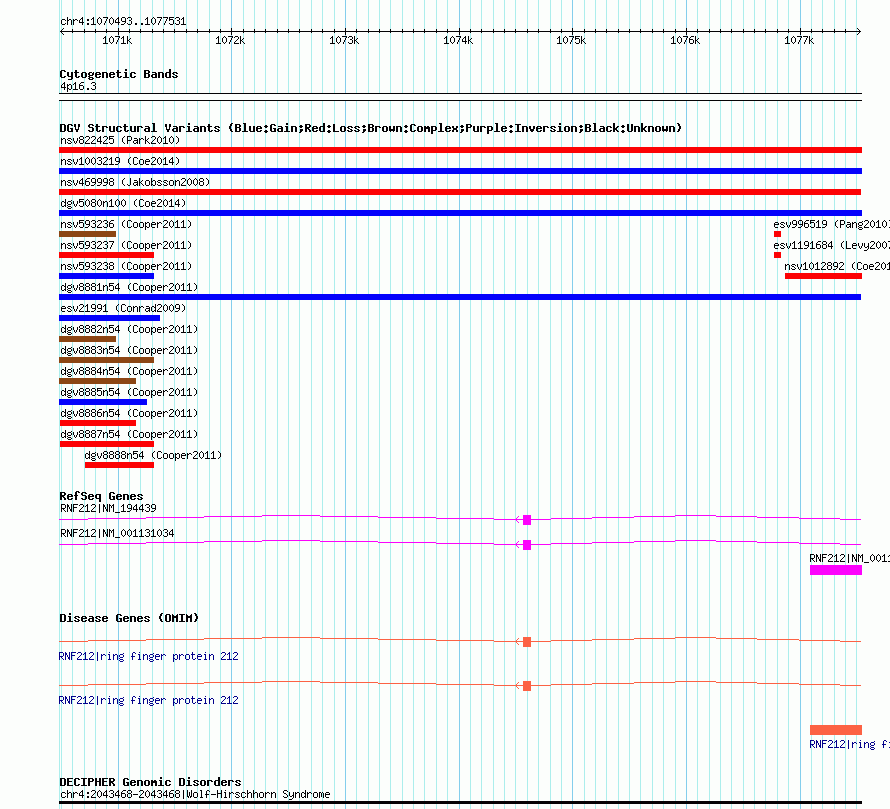
Task: Click the 1074k ruler tick label
Action: (x=458, y=40)
